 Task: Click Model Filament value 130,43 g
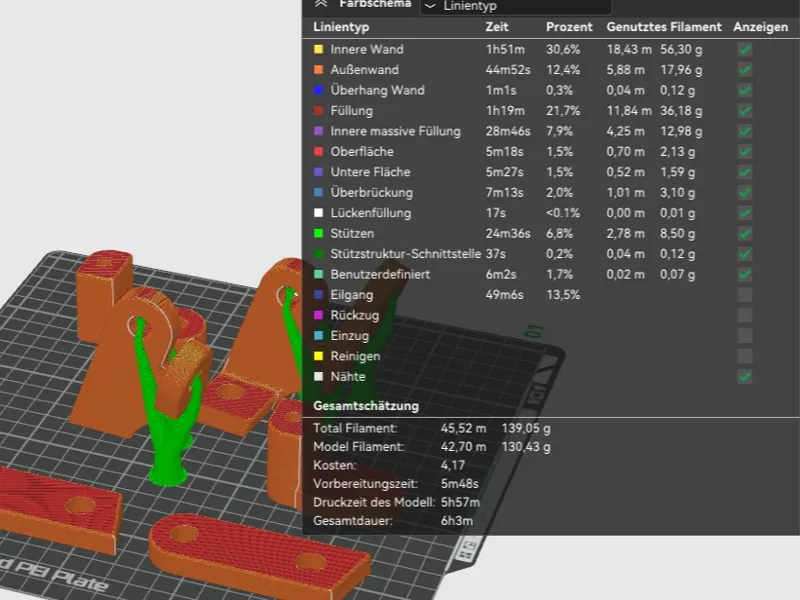526,447
